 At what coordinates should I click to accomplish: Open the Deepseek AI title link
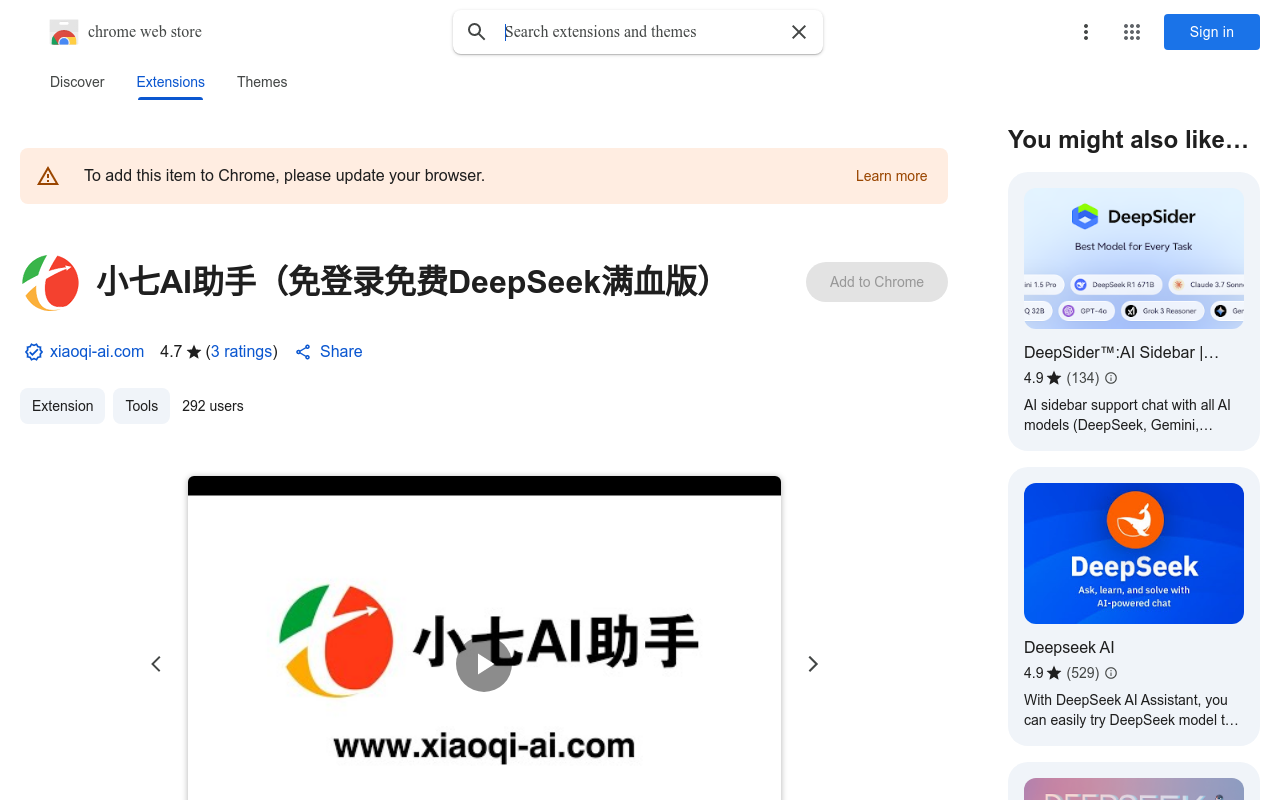pos(1069,647)
